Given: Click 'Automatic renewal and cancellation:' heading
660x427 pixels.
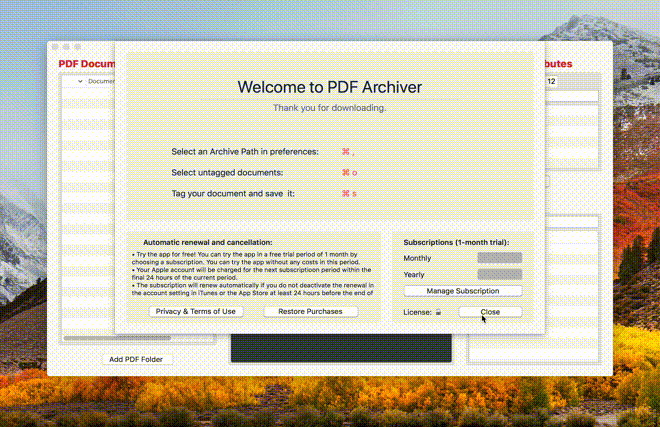Looking at the screenshot, I should coord(208,243).
